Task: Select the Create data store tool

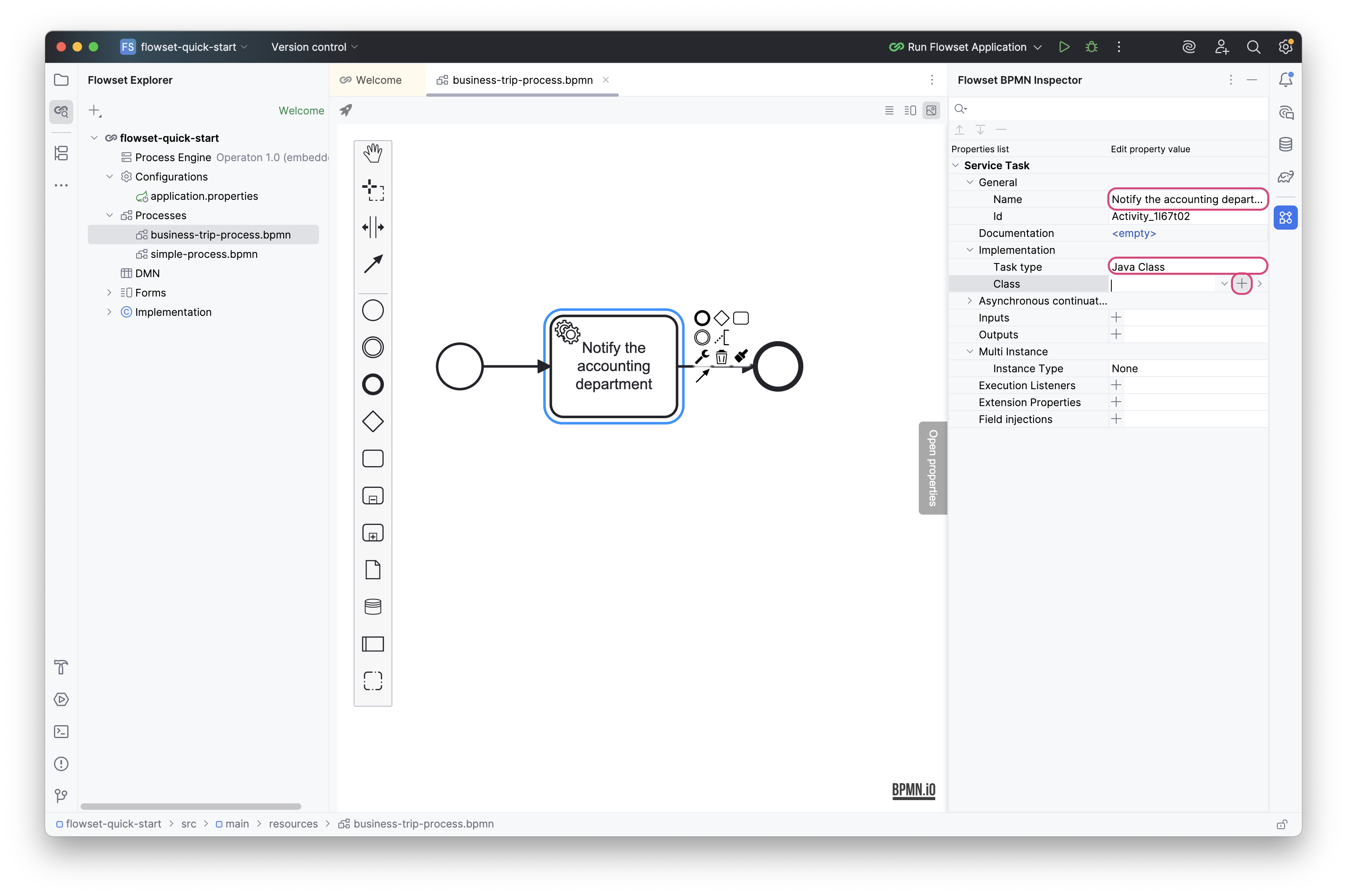Action: [x=373, y=606]
